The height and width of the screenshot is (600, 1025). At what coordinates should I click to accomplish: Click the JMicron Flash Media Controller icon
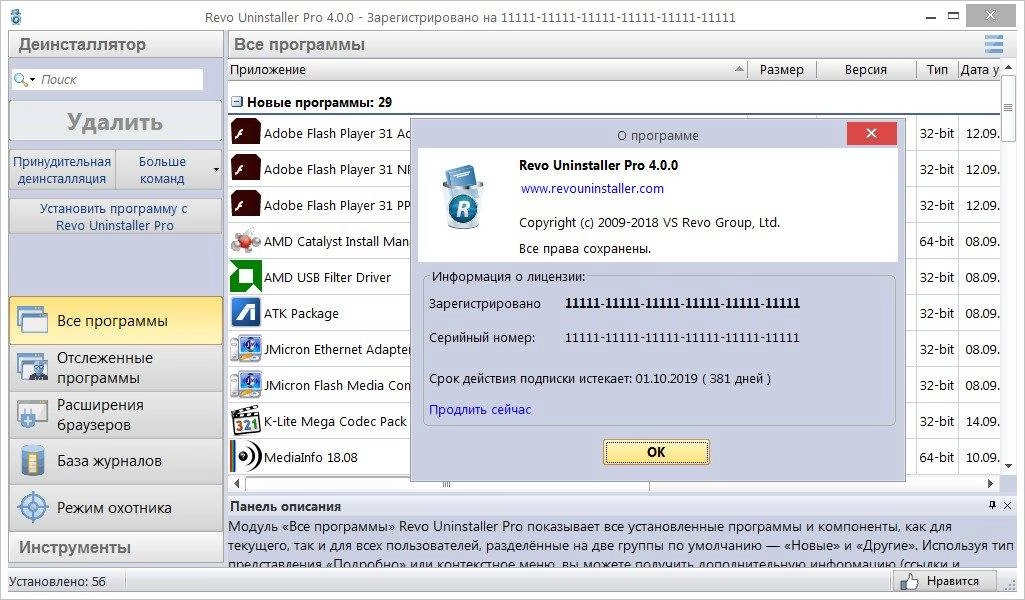pos(246,384)
